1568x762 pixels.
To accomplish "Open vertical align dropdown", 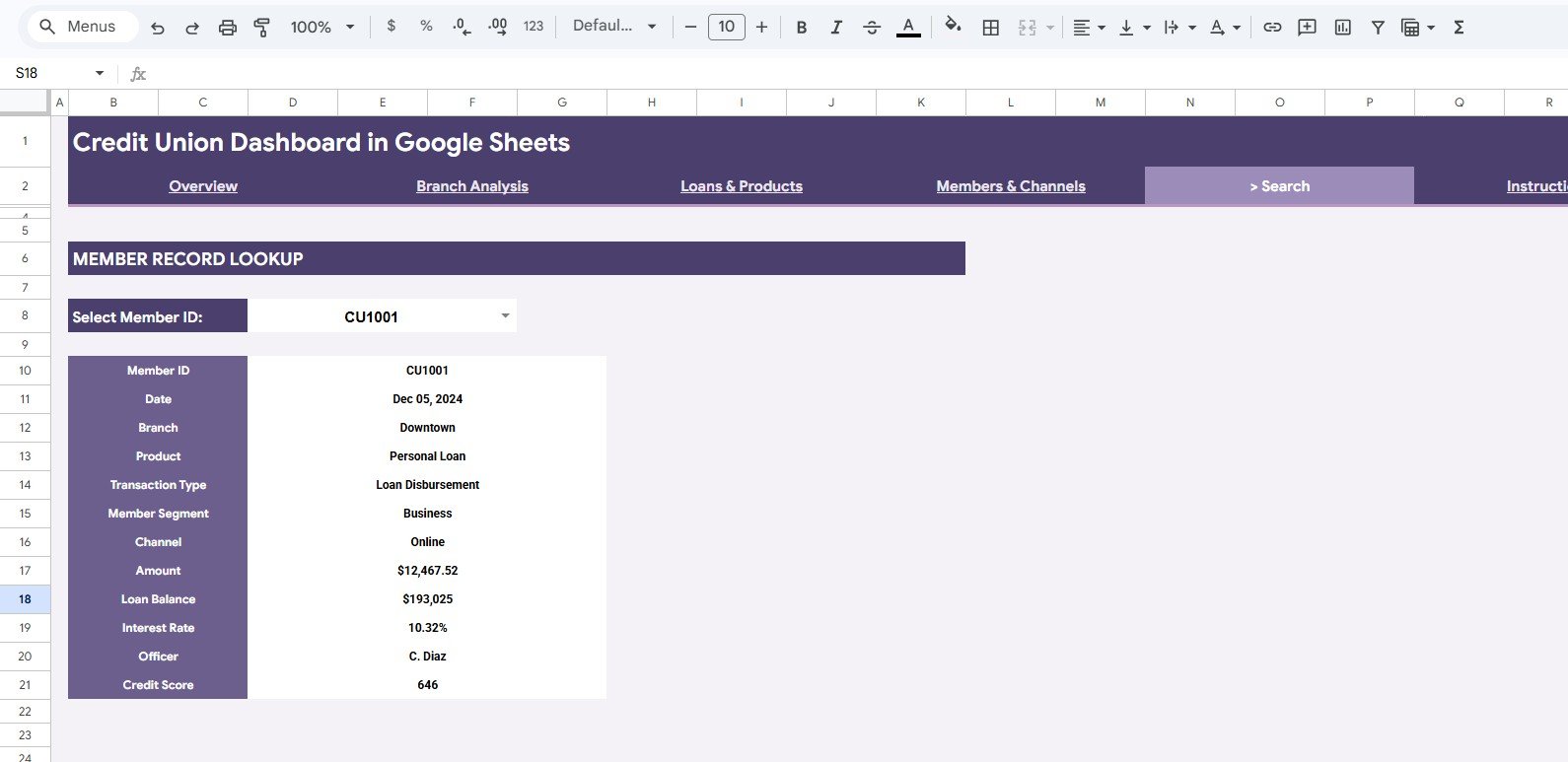I will [x=1134, y=28].
